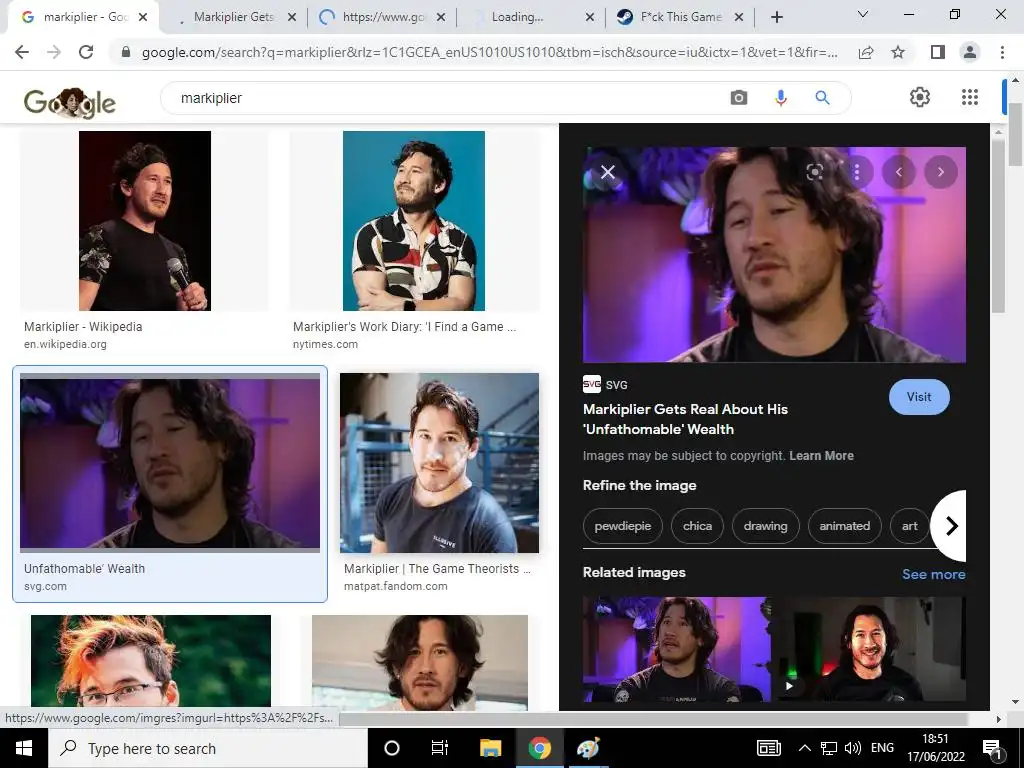Click the Visit button
1024x768 pixels.
[x=919, y=396]
